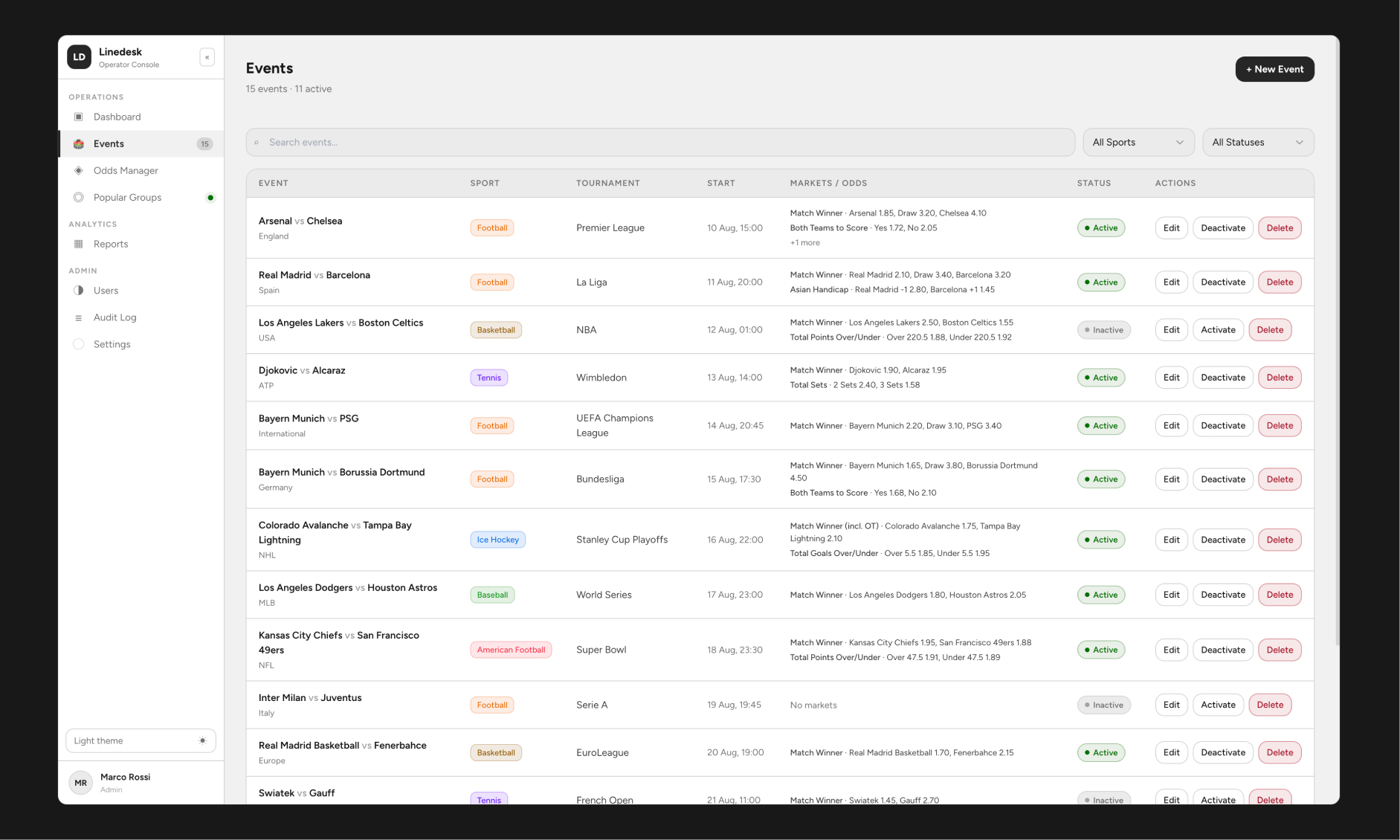Delete the Arsenal vs Chelsea event
This screenshot has width=1400, height=840.
point(1280,228)
